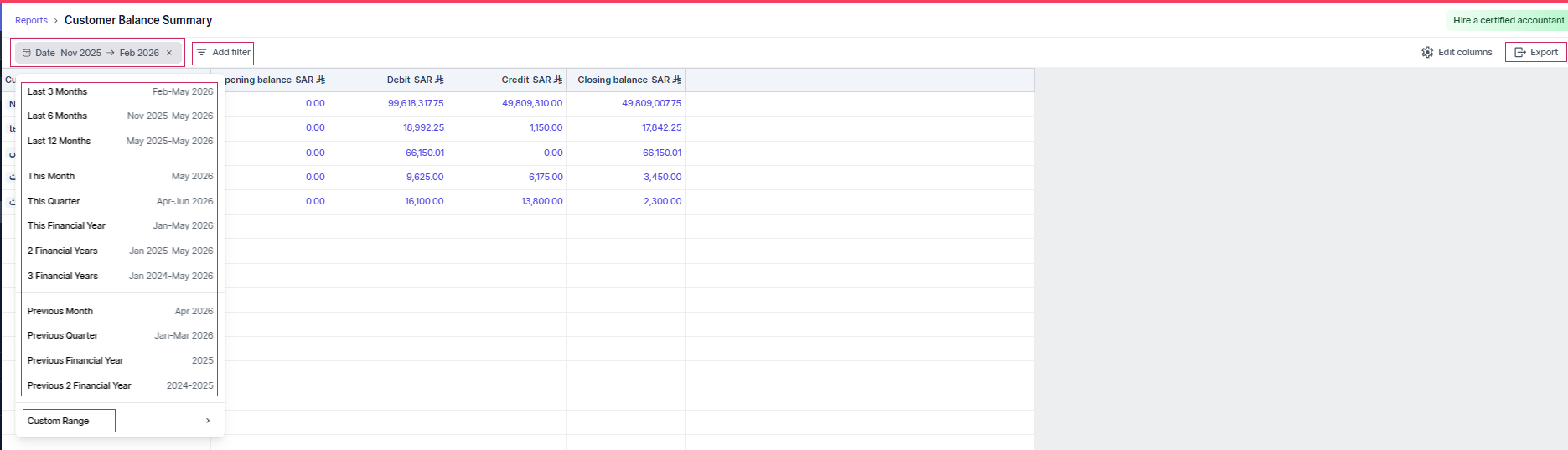Image resolution: width=1568 pixels, height=450 pixels.
Task: Select 2 Financial Years option
Action: click(x=120, y=251)
